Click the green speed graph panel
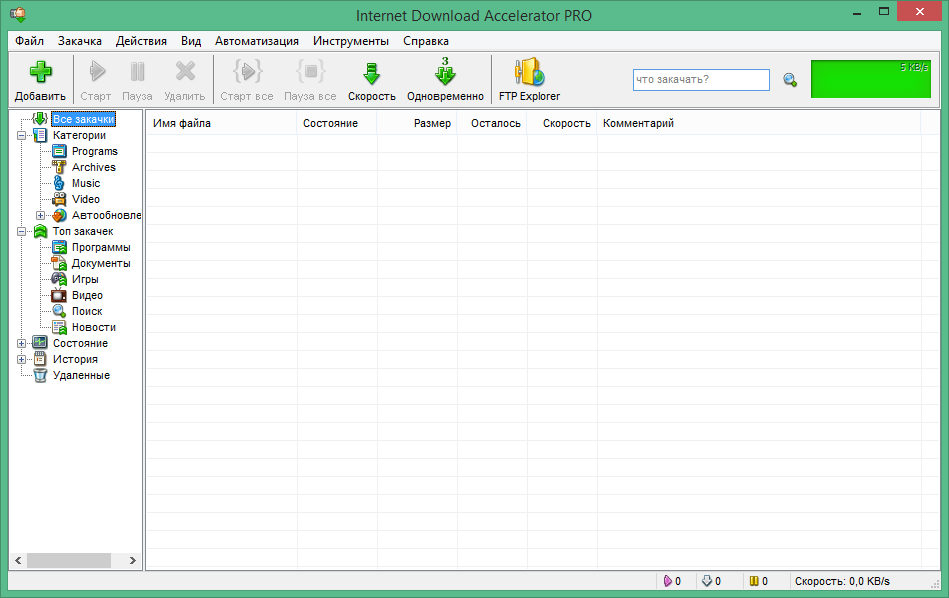Screen dimensions: 949x598 pos(870,79)
